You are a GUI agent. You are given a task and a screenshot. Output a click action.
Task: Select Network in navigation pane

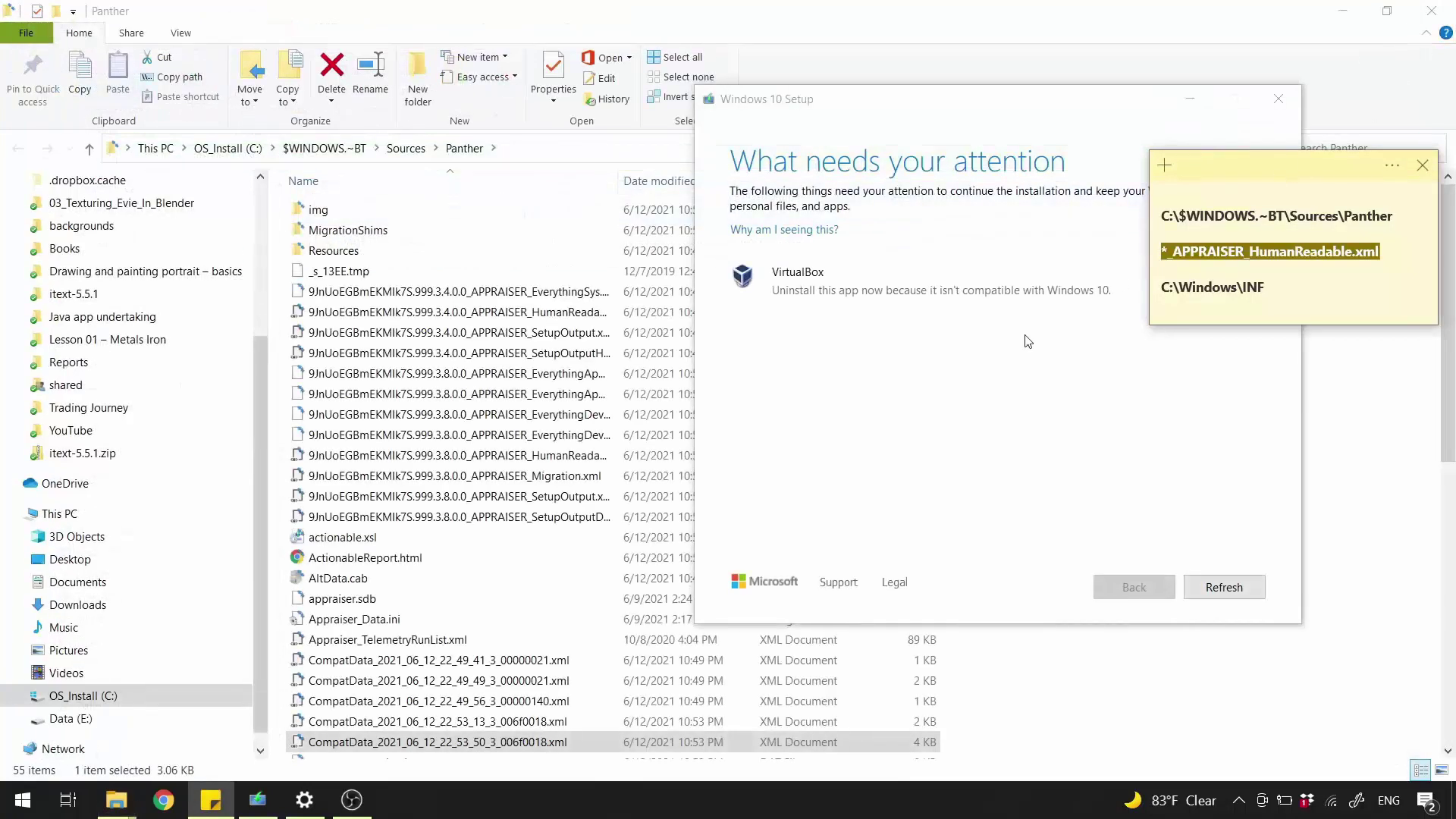coord(63,748)
